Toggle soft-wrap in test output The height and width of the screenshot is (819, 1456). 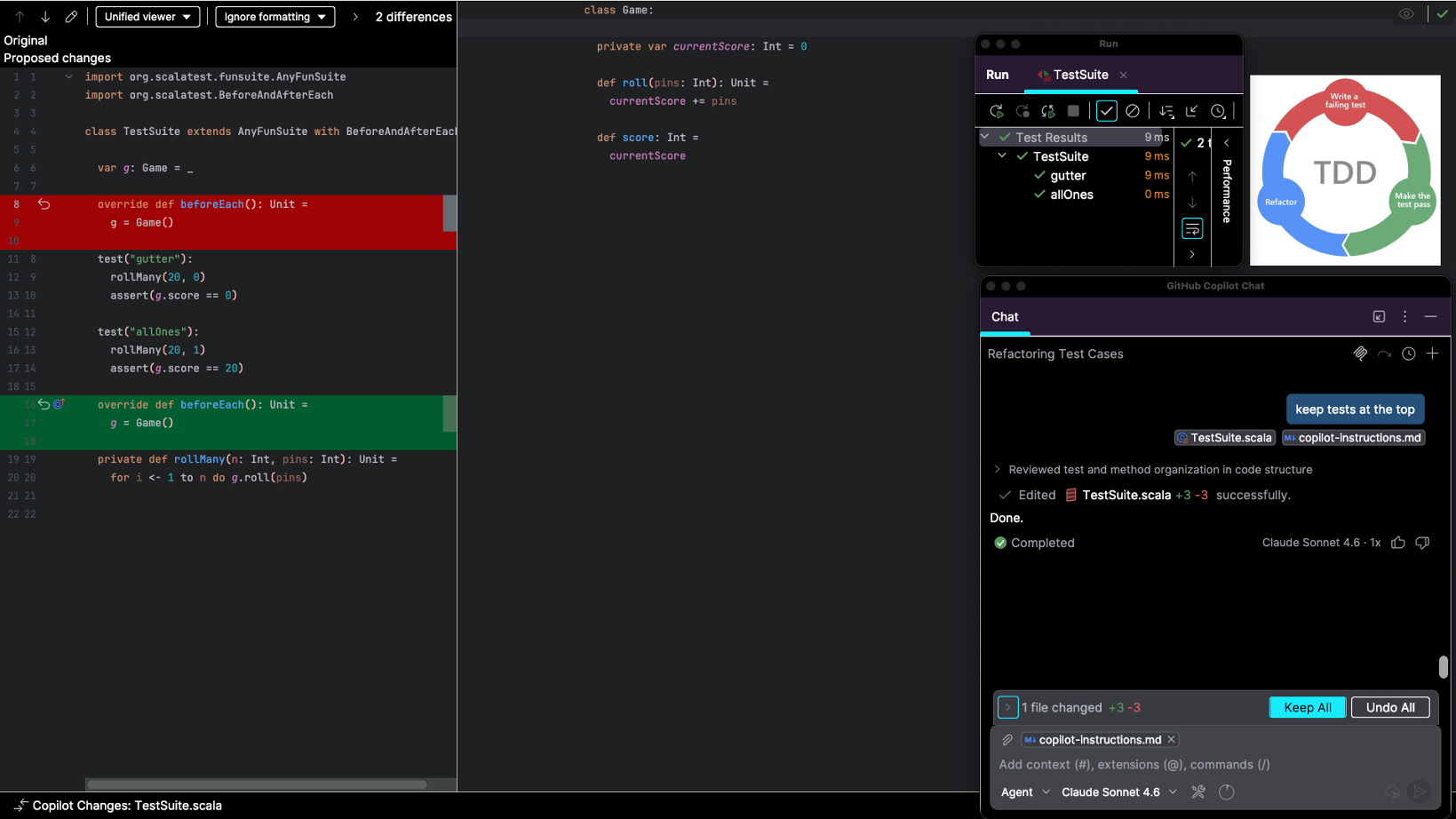(x=1192, y=229)
